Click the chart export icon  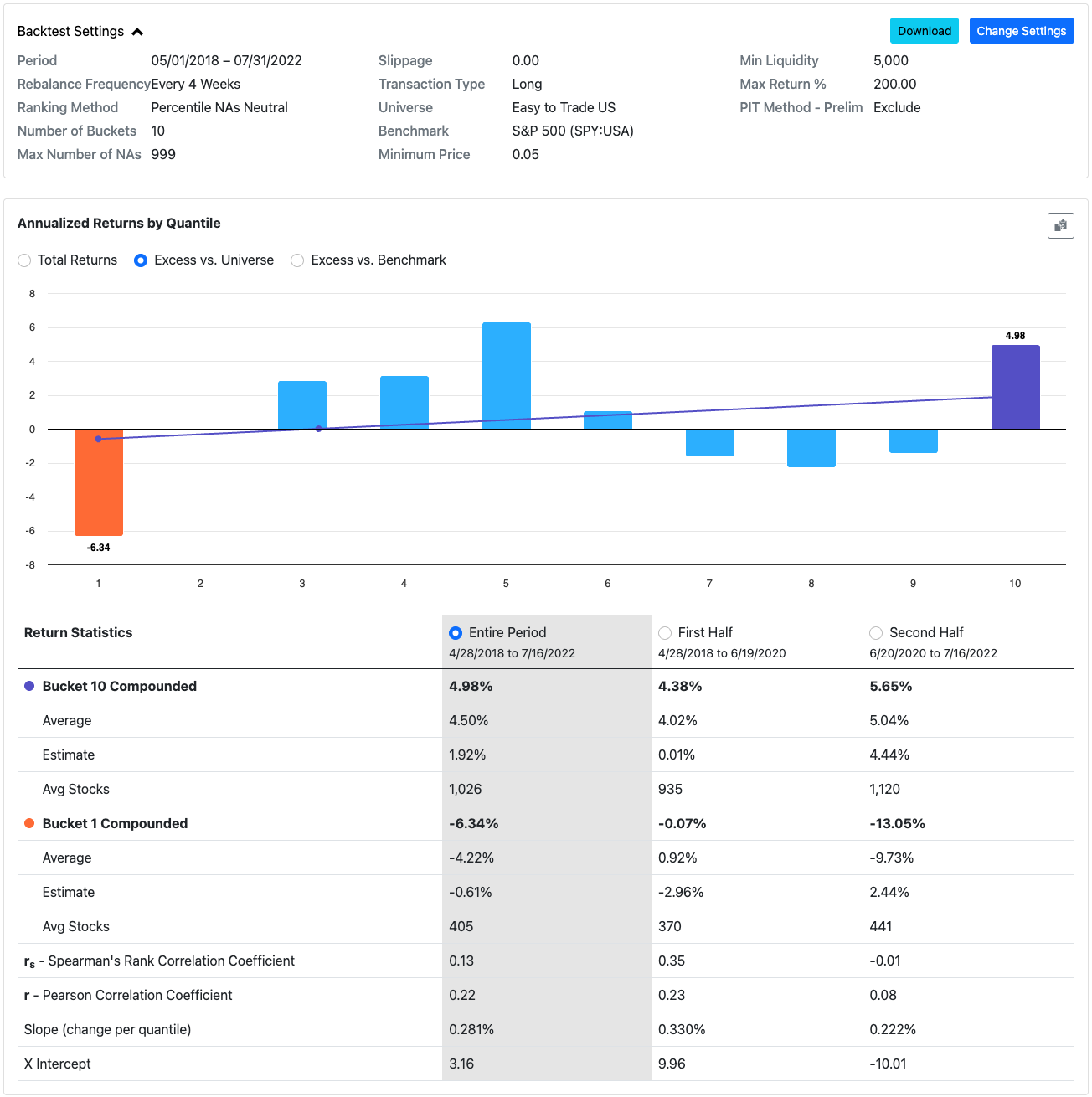pyautogui.click(x=1060, y=225)
